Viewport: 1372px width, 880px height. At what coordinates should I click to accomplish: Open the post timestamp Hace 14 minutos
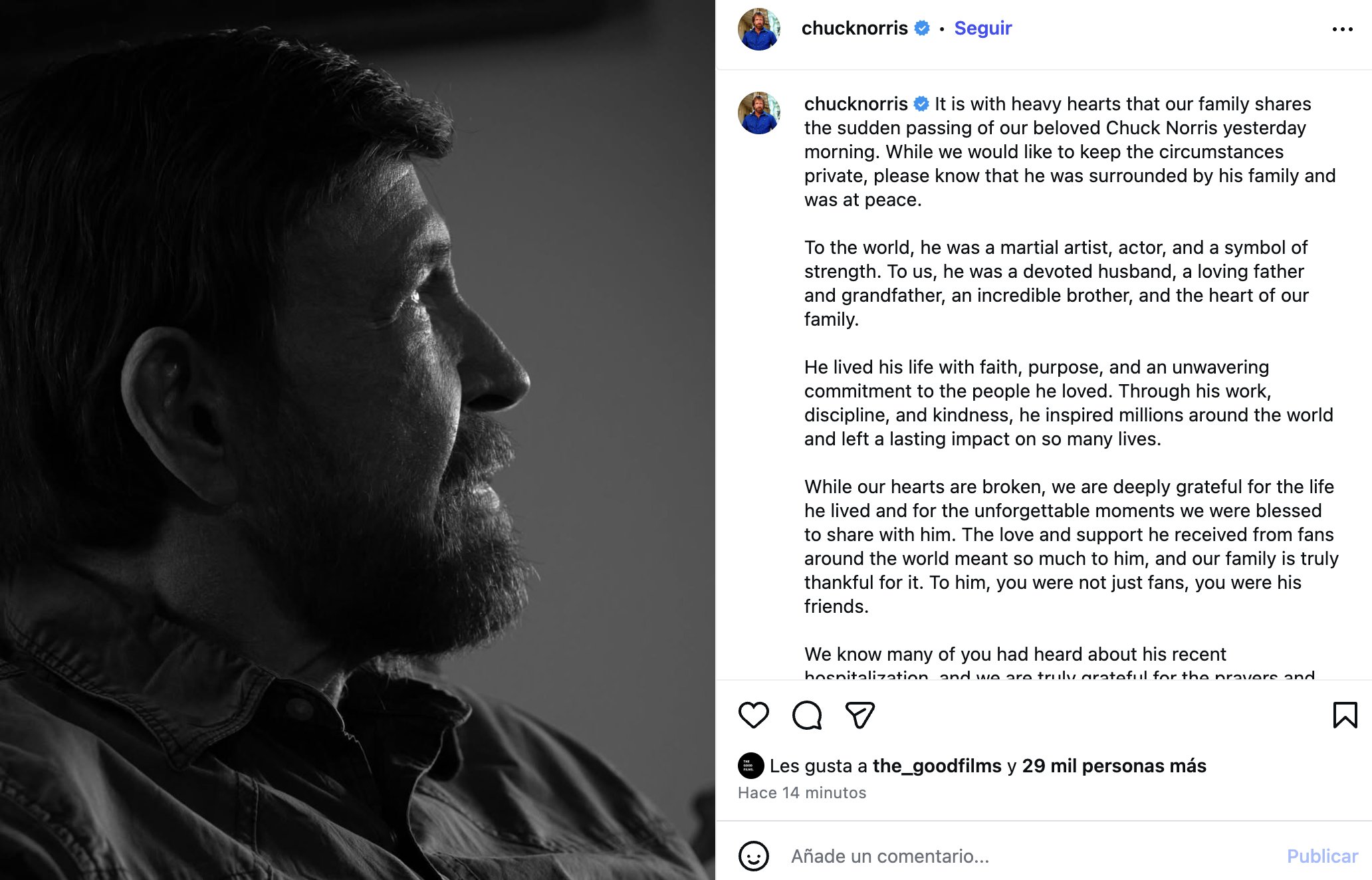tap(801, 792)
